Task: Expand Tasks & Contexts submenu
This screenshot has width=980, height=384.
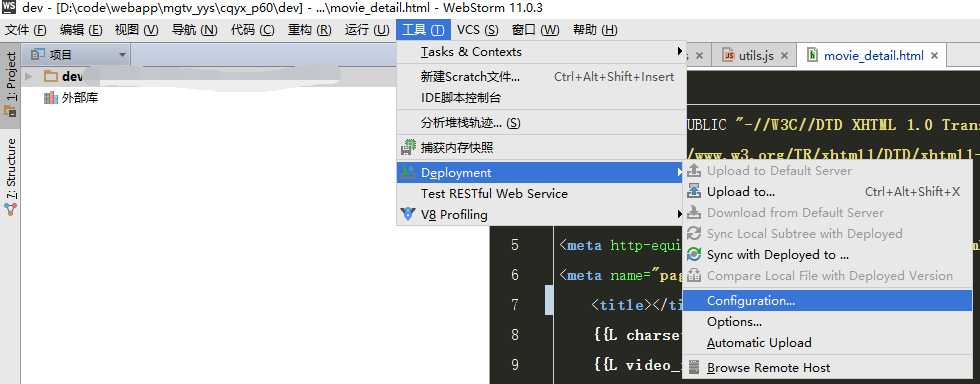Action: tap(541, 52)
